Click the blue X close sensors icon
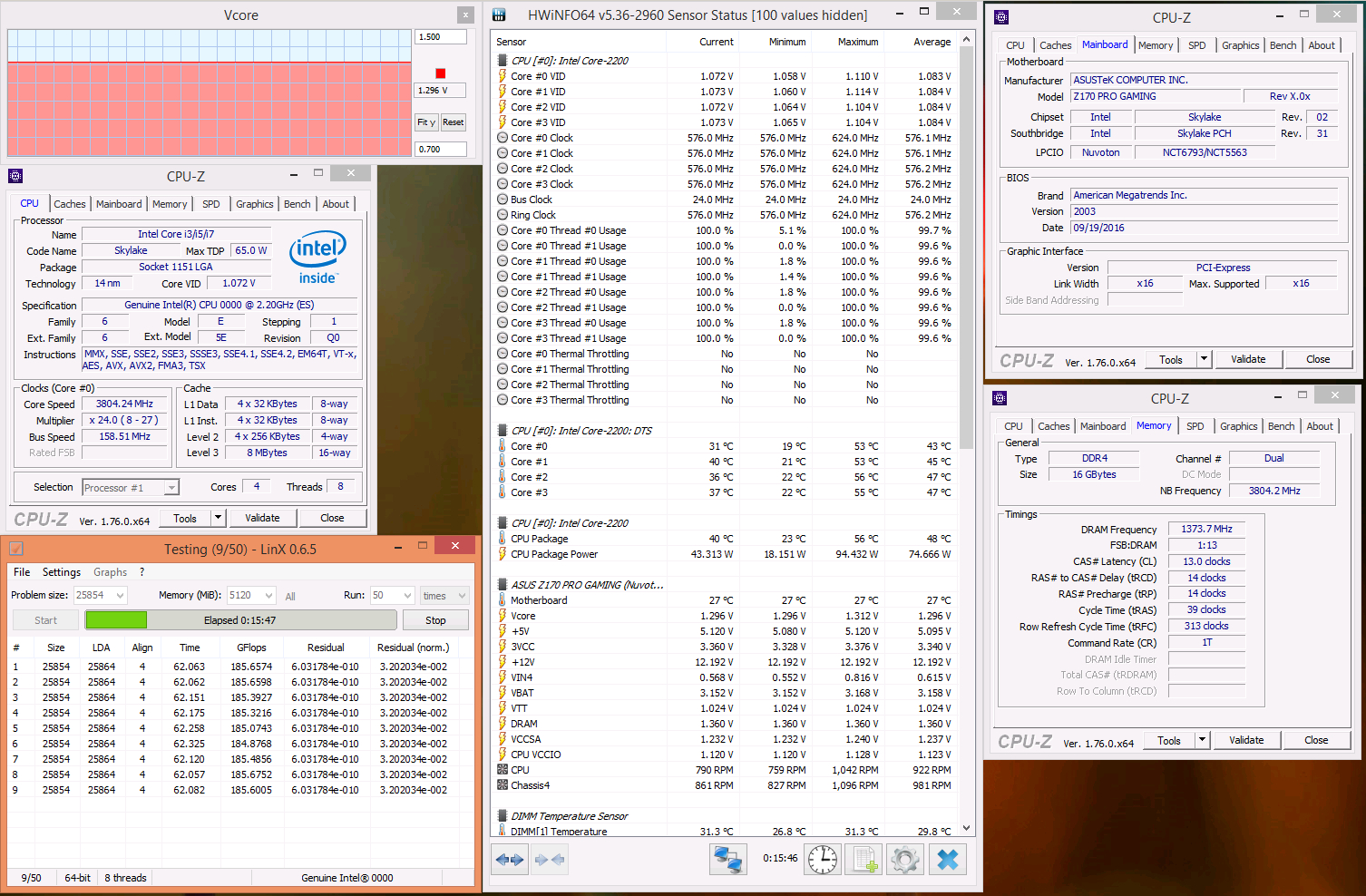This screenshot has height=896, width=1366. (947, 859)
